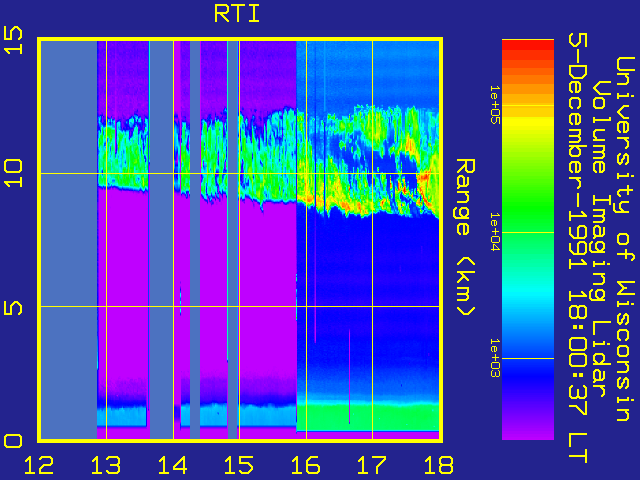Click the Volume Imaging Lidar text

600,238
